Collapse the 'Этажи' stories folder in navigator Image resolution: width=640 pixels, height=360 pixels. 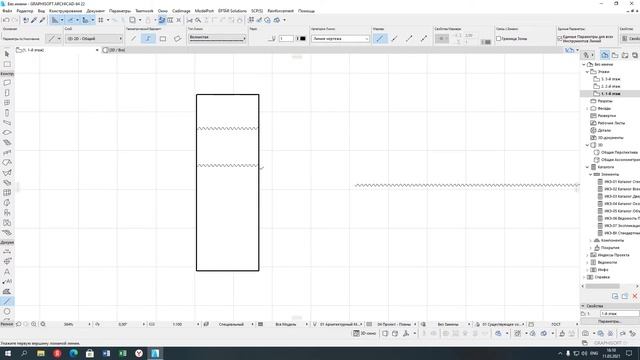[587, 72]
